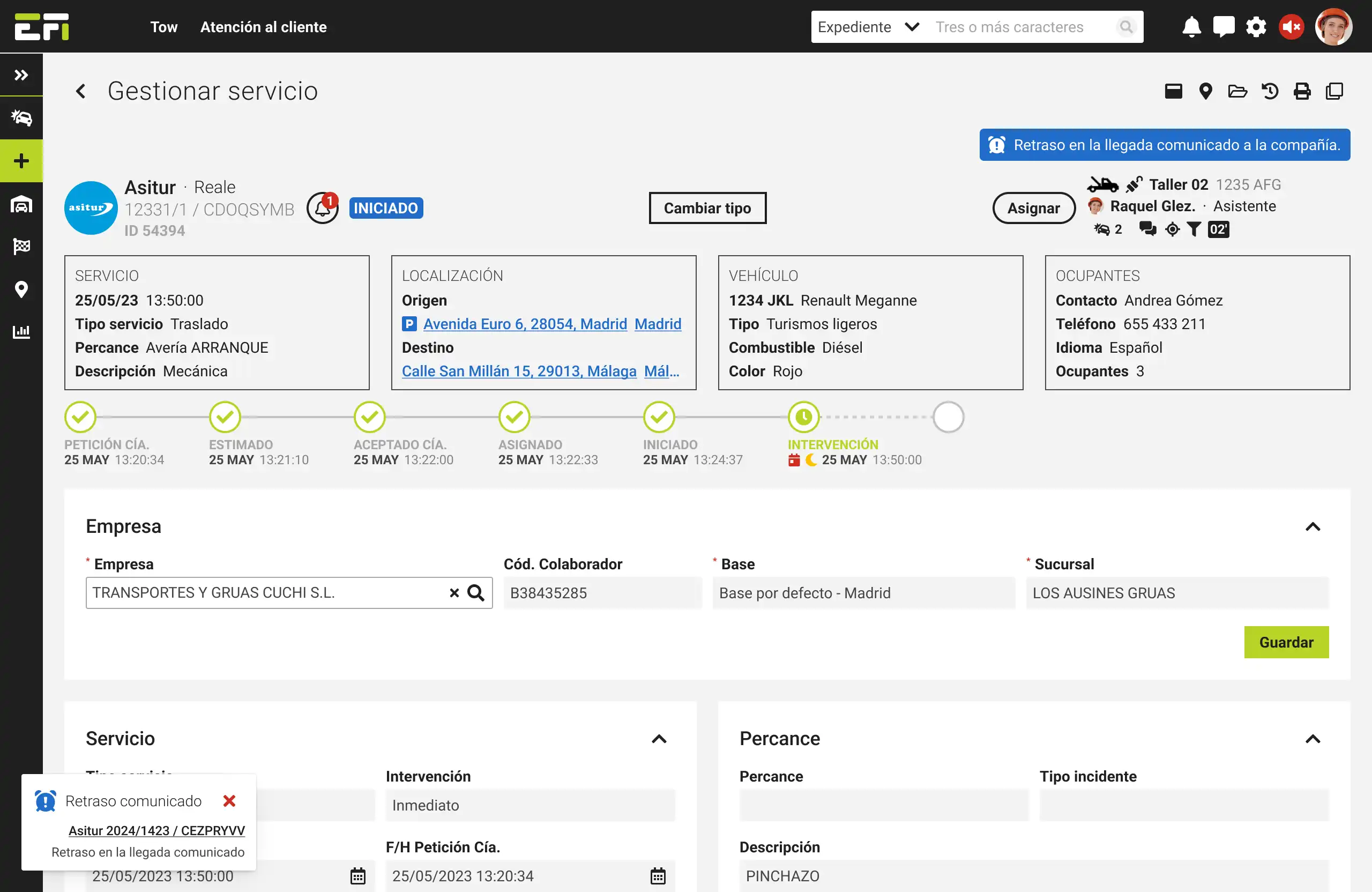Click the green plus new service icon

pos(21,161)
